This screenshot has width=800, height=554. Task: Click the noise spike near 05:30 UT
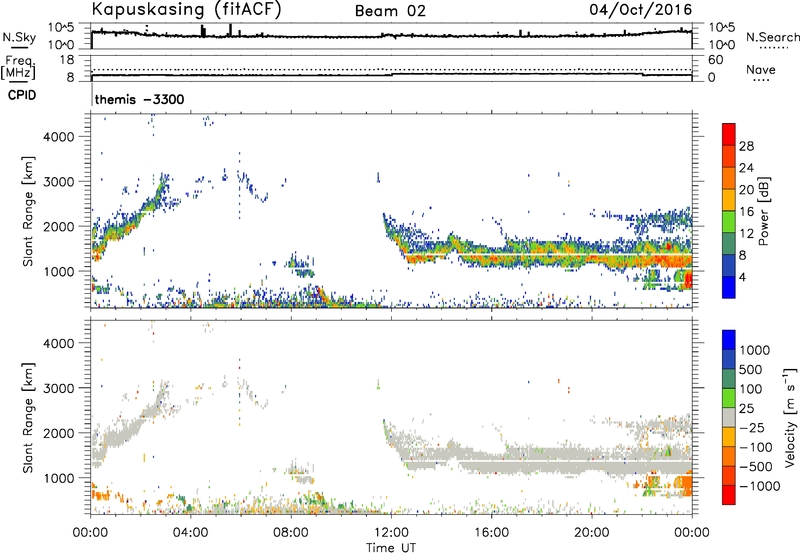point(230,30)
